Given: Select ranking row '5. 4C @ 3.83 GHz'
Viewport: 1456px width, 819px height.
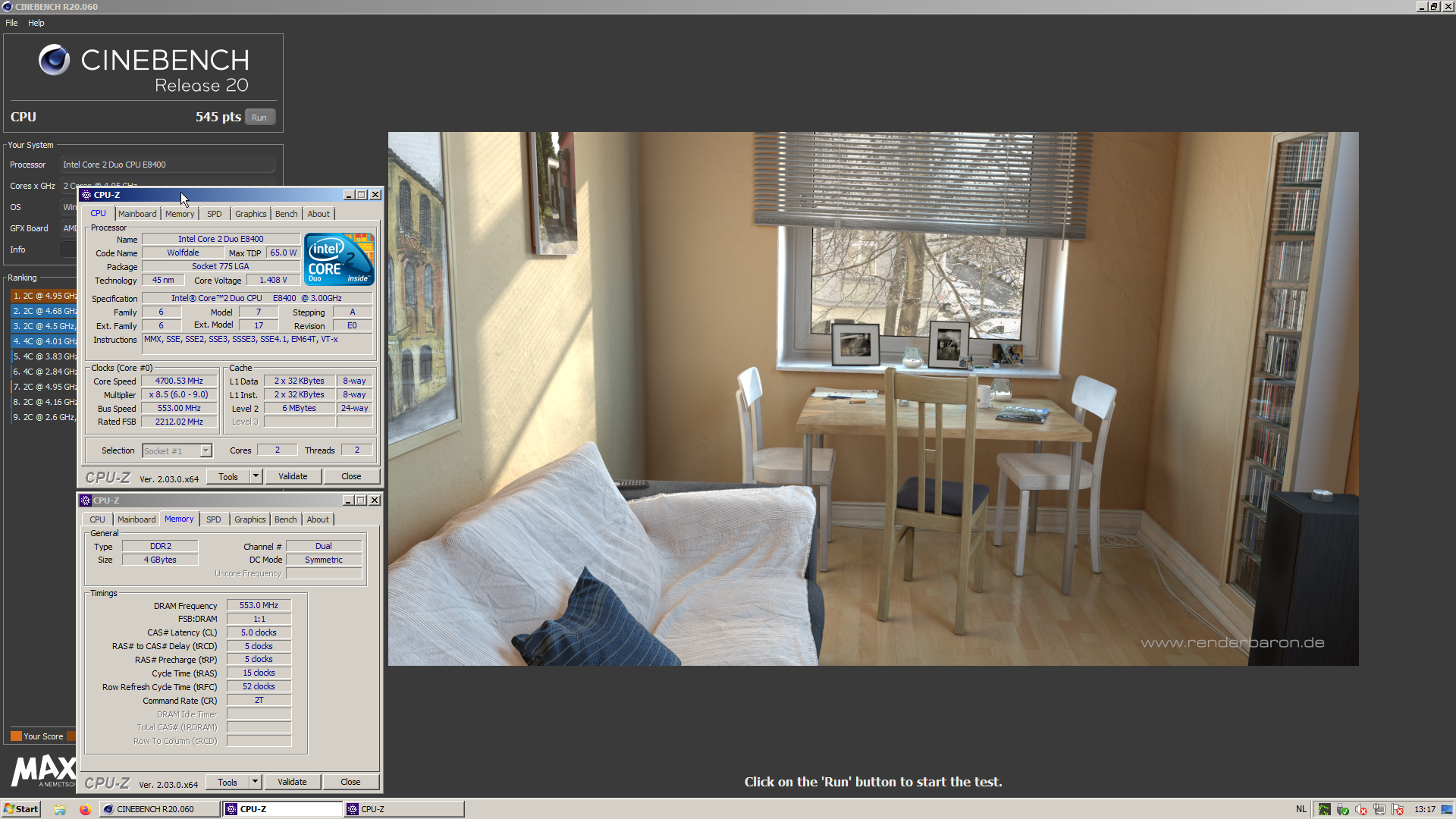Looking at the screenshot, I should click(x=43, y=356).
